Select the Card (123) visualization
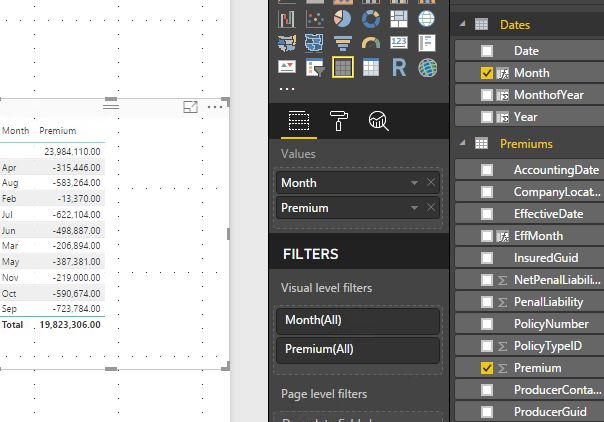The width and height of the screenshot is (604, 422). click(399, 42)
